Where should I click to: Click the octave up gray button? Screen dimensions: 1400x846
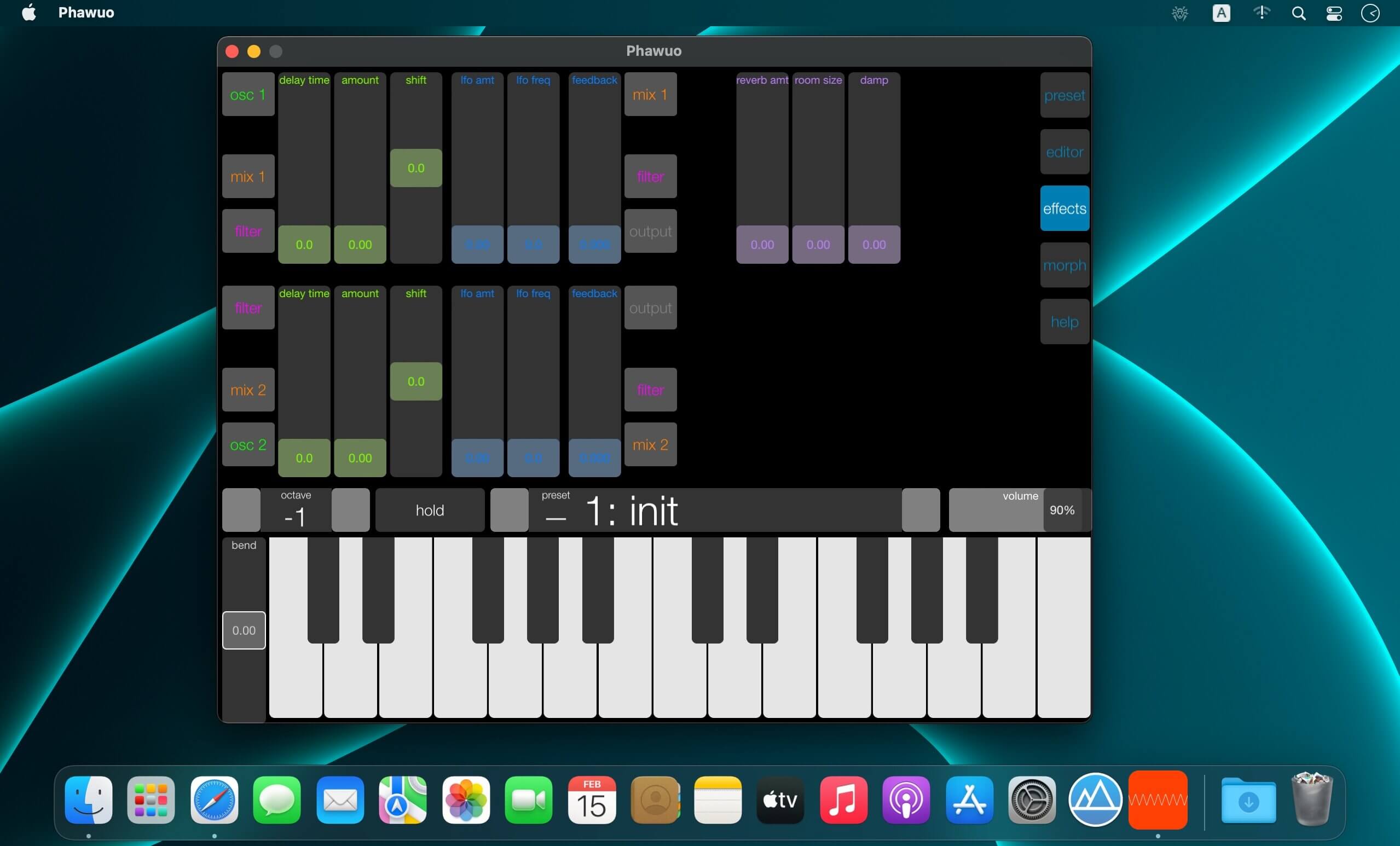(351, 510)
